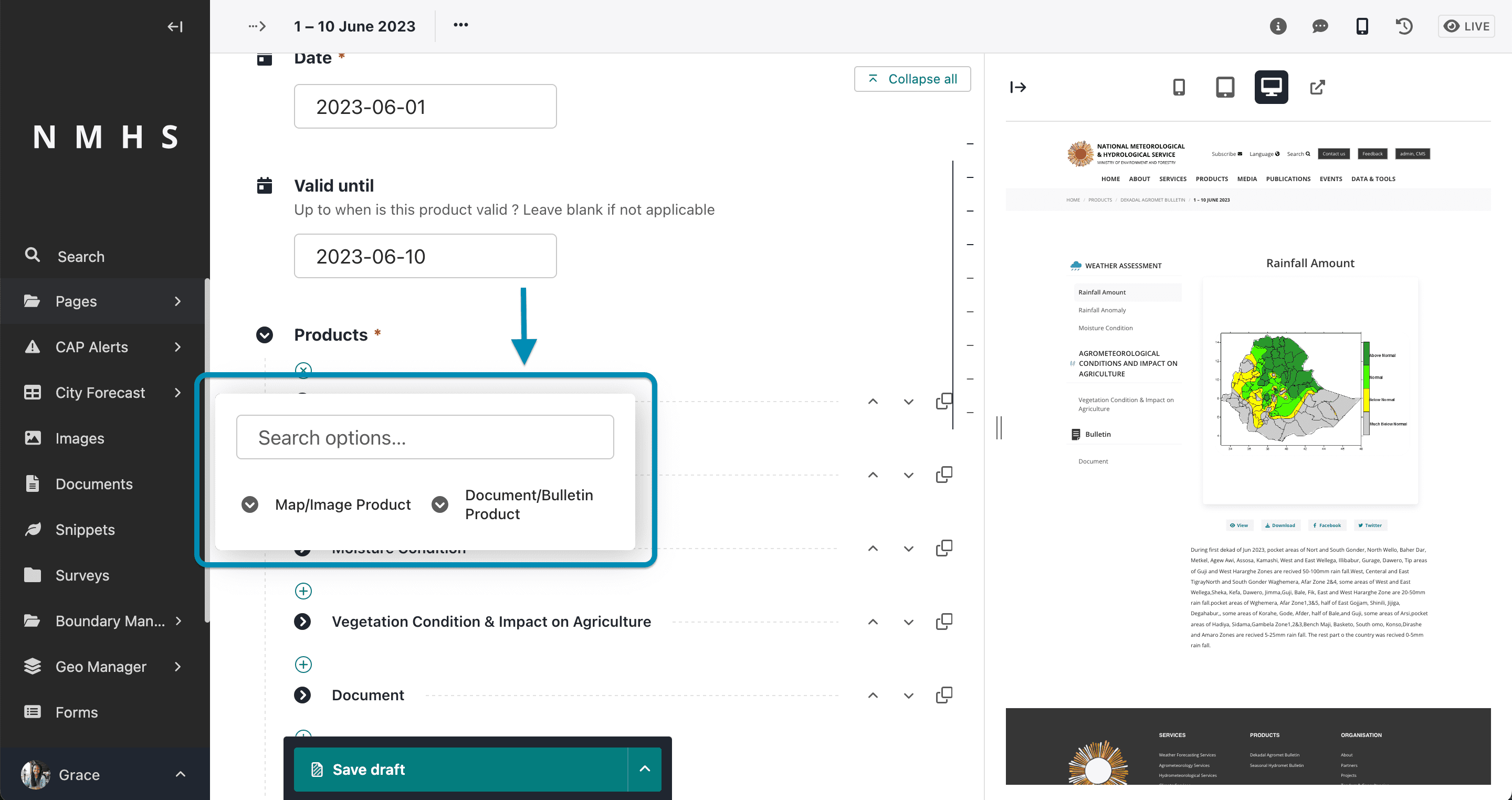Duplicate the Document block
Viewport: 1512px width, 800px height.
tap(944, 695)
